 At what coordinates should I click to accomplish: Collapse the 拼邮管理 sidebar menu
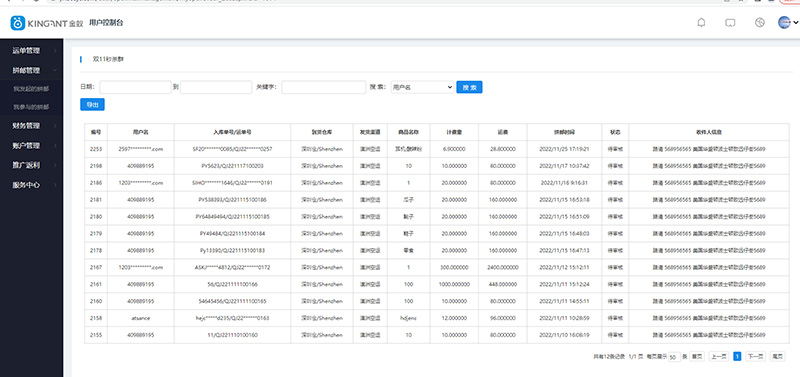(x=32, y=70)
